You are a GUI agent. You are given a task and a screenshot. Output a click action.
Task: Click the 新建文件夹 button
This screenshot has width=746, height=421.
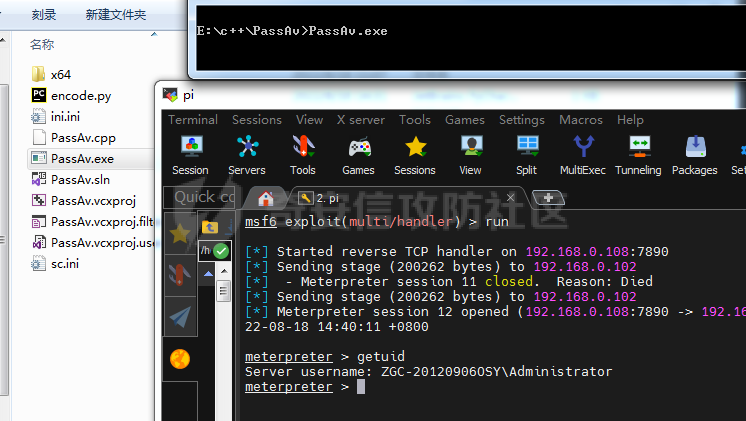point(116,15)
